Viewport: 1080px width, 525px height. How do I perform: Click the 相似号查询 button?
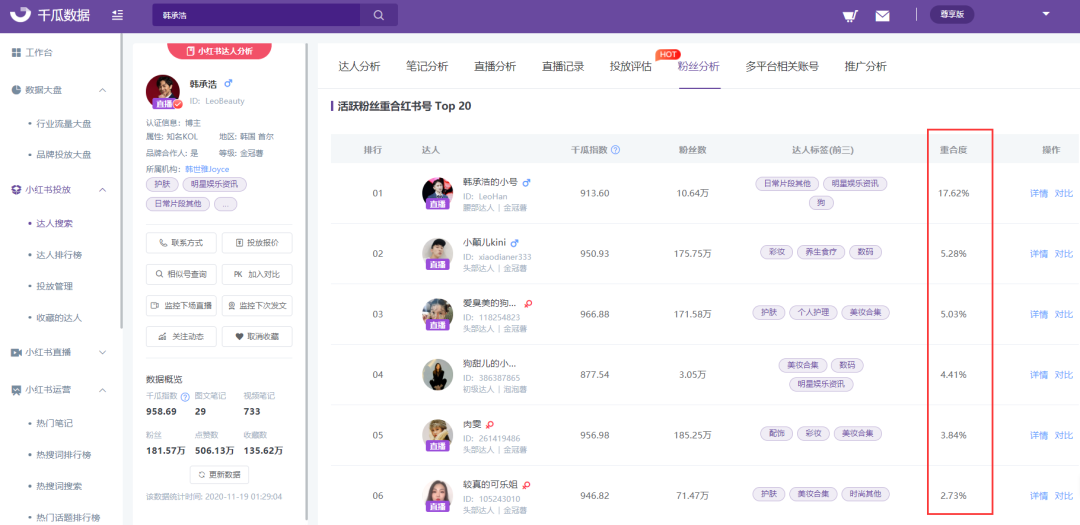[x=181, y=274]
